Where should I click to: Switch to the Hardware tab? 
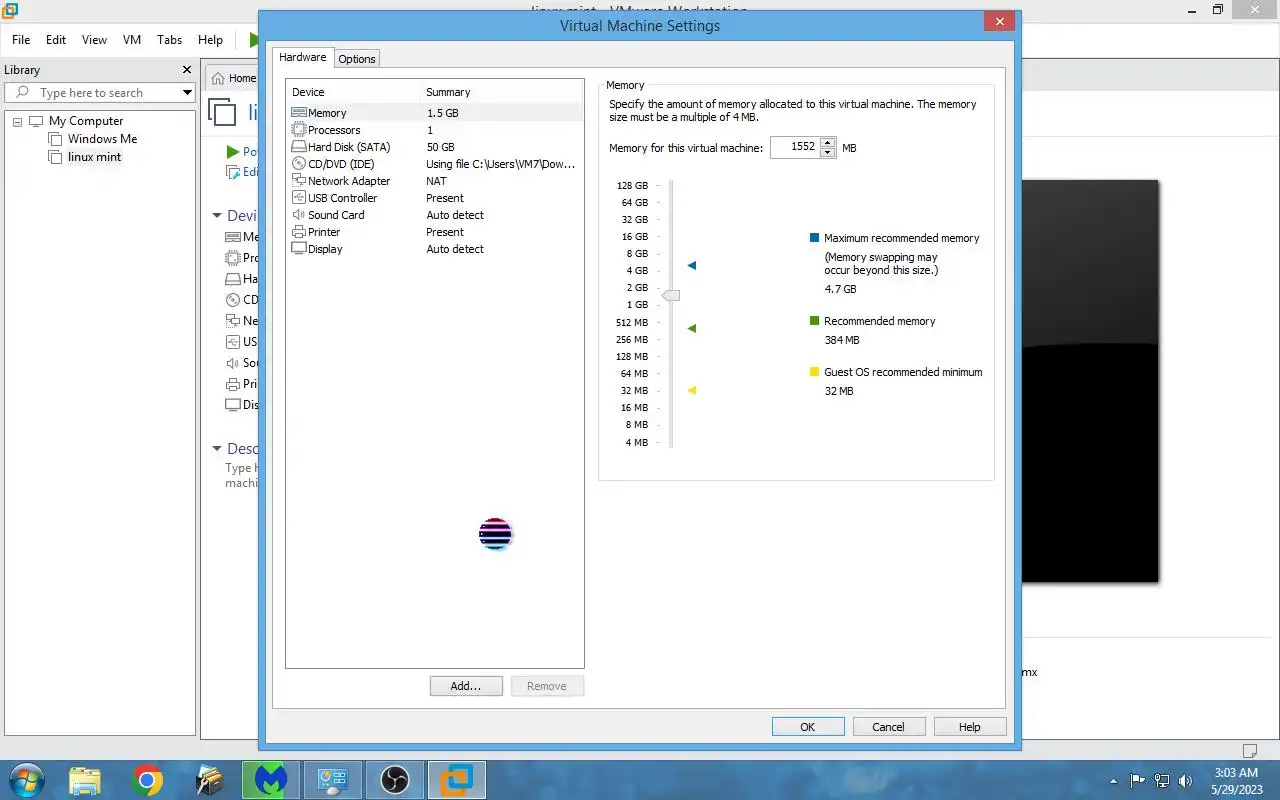302,57
